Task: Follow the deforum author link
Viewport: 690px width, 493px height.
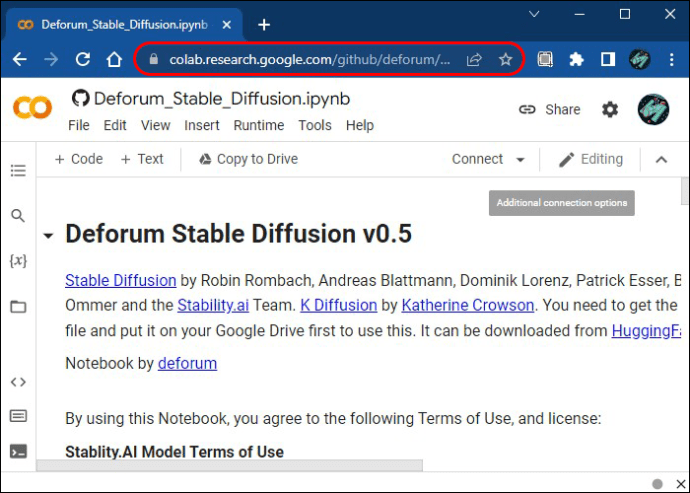Action: 187,364
